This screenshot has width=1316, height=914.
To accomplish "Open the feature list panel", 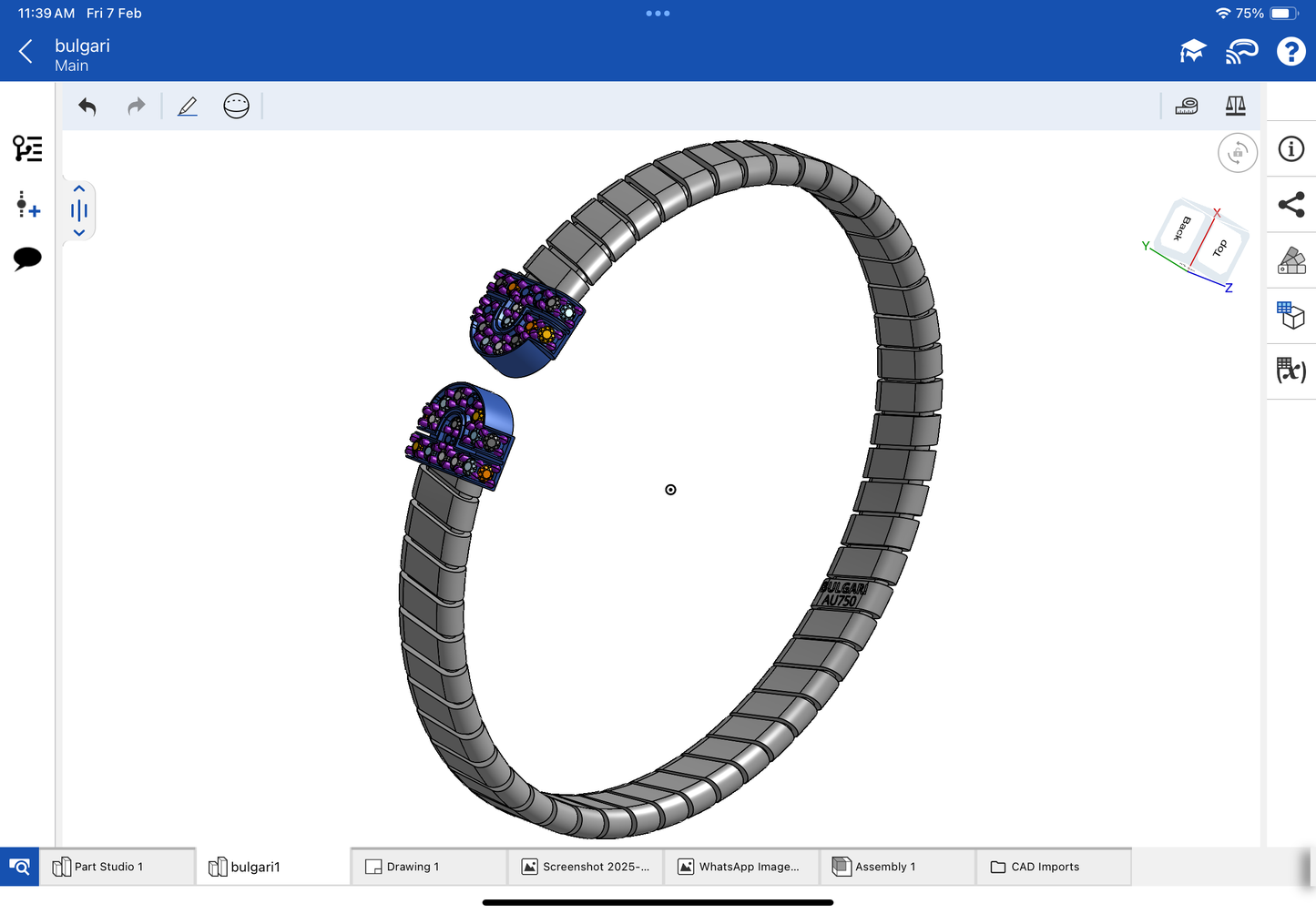I will tap(27, 148).
